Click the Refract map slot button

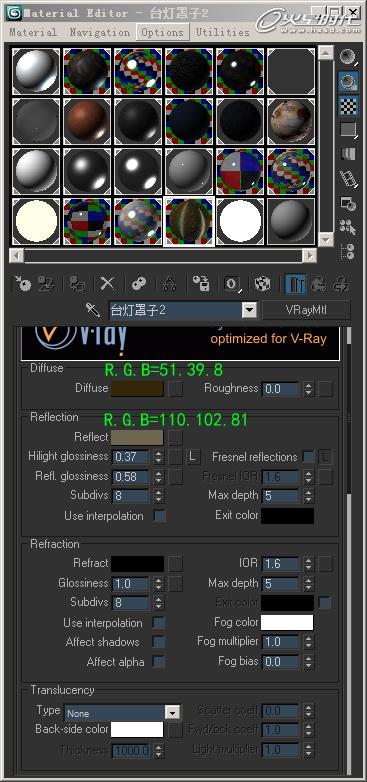pyautogui.click(x=175, y=564)
